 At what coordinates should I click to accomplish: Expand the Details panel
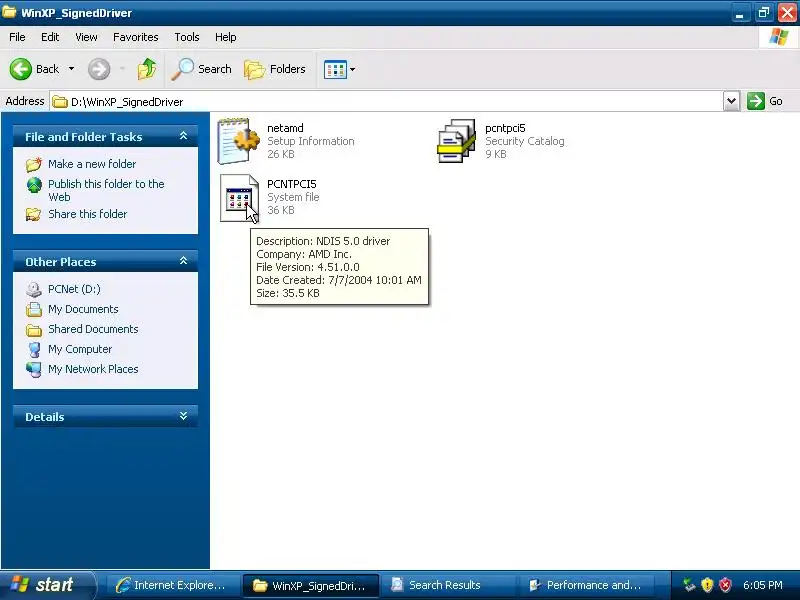(183, 416)
